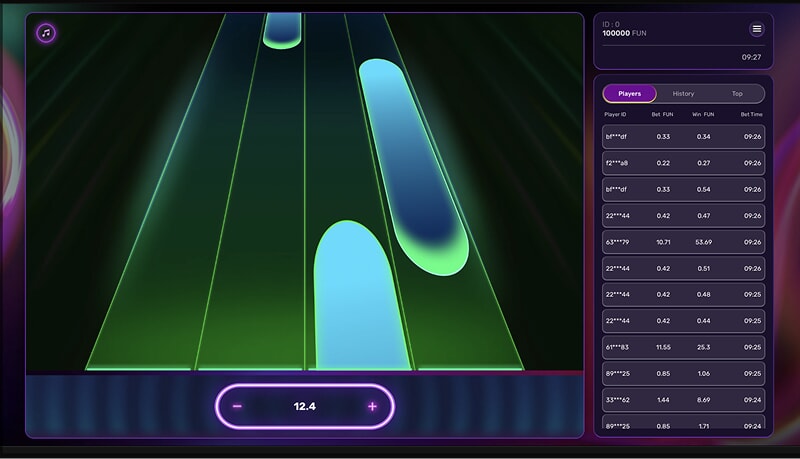Viewport: 800px width, 459px height.
Task: Click win value 8.69
Action: [x=704, y=400]
